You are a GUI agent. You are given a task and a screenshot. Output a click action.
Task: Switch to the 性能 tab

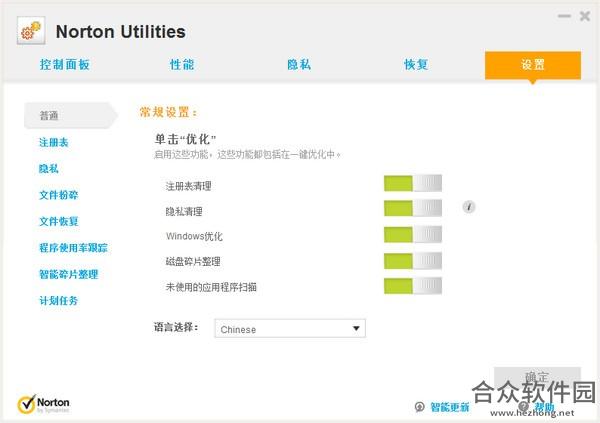[182, 64]
